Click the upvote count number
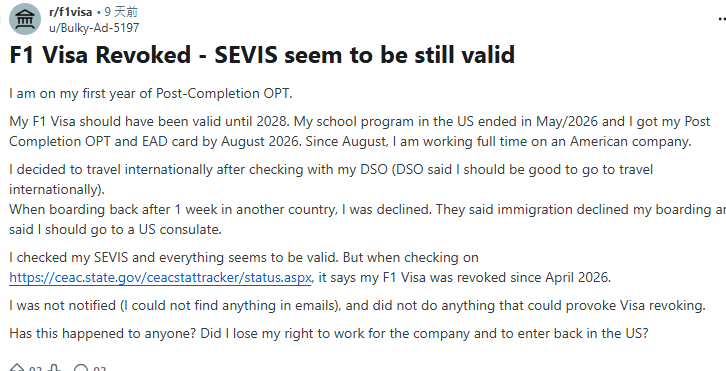726x371 pixels. pos(35,369)
